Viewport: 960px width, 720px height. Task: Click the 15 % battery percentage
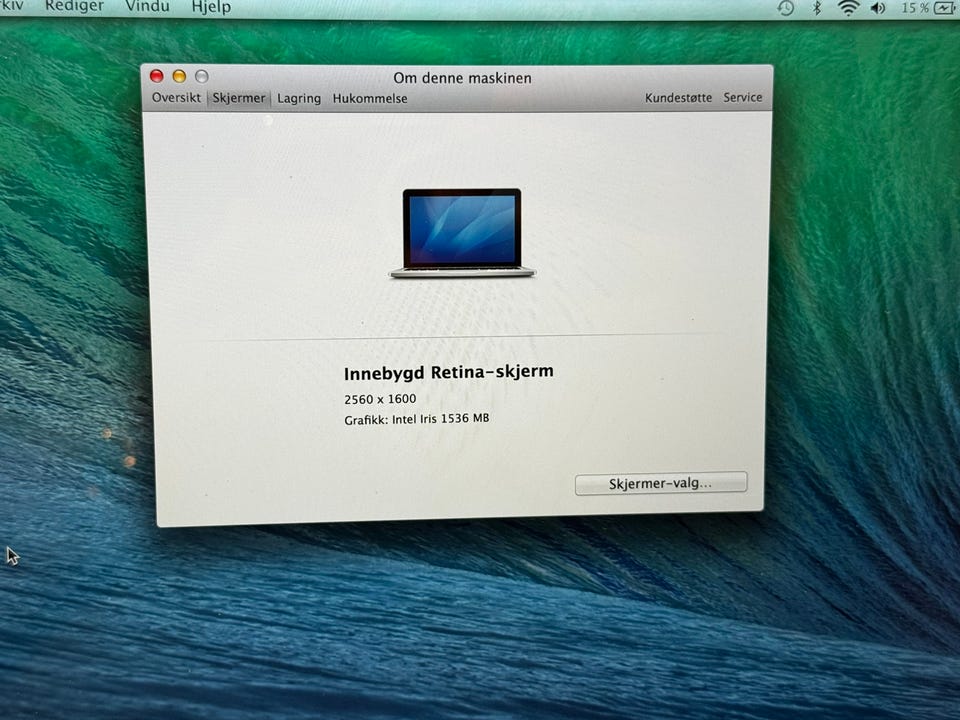pos(915,8)
